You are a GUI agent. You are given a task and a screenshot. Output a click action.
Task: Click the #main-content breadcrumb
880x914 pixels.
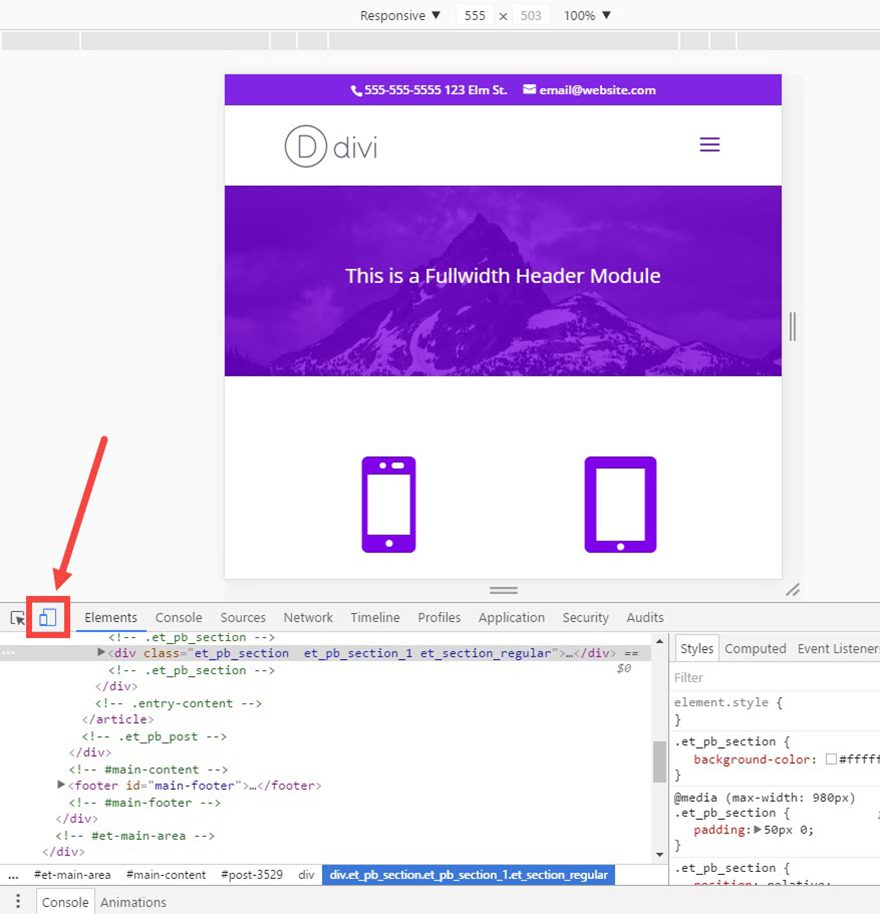(166, 875)
